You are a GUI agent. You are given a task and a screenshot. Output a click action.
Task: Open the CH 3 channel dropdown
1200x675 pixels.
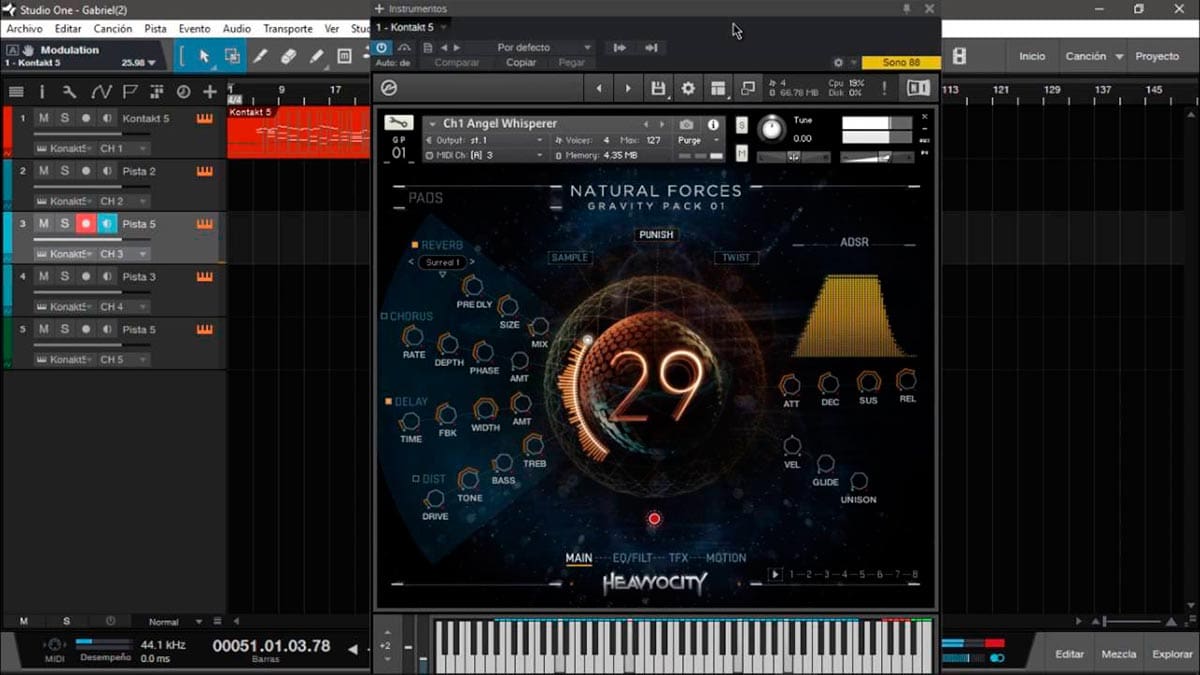tap(123, 254)
